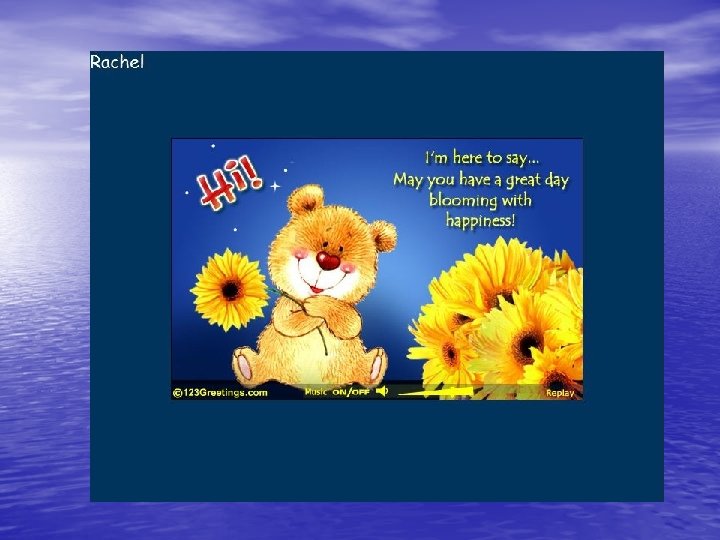
Task: Turn music OFF in the greeting card
Action: 361,392
